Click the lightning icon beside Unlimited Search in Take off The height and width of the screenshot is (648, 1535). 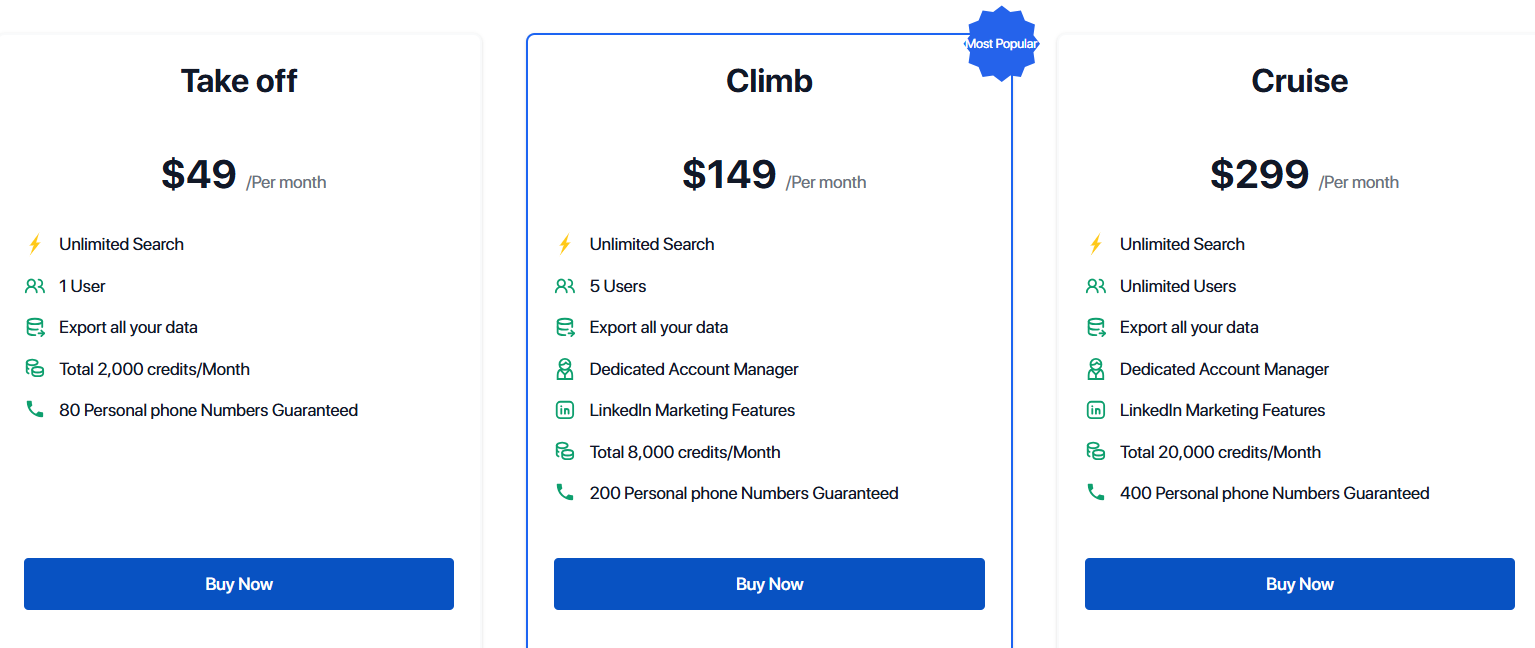point(35,243)
